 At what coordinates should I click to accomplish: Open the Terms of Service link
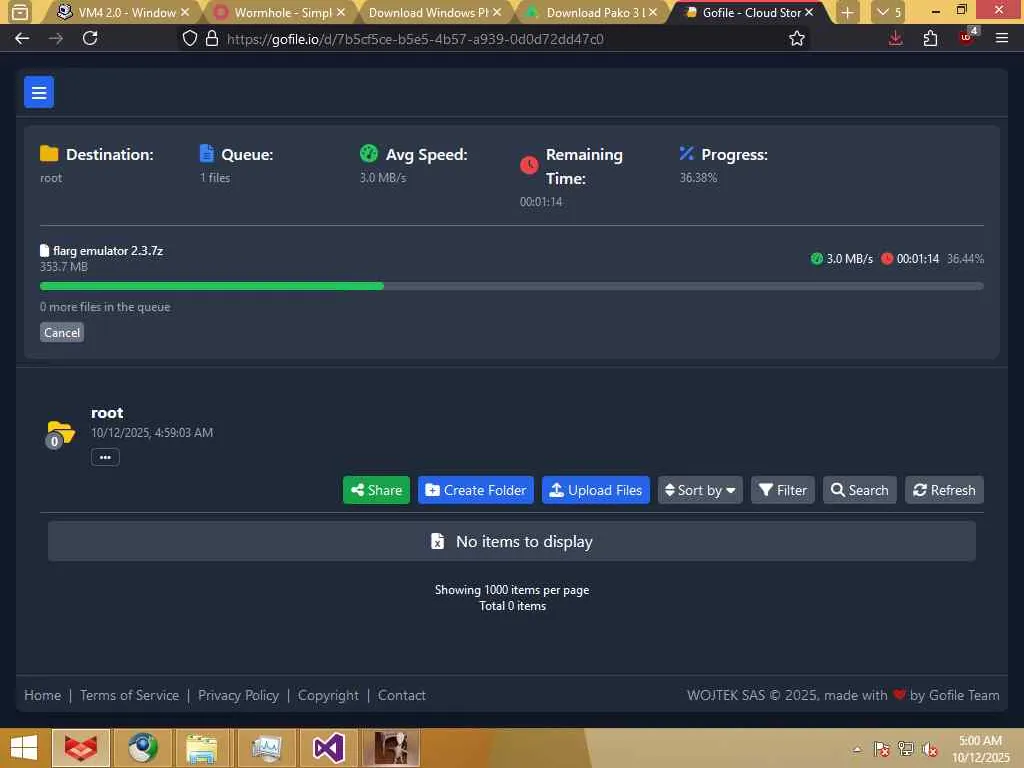coord(129,695)
